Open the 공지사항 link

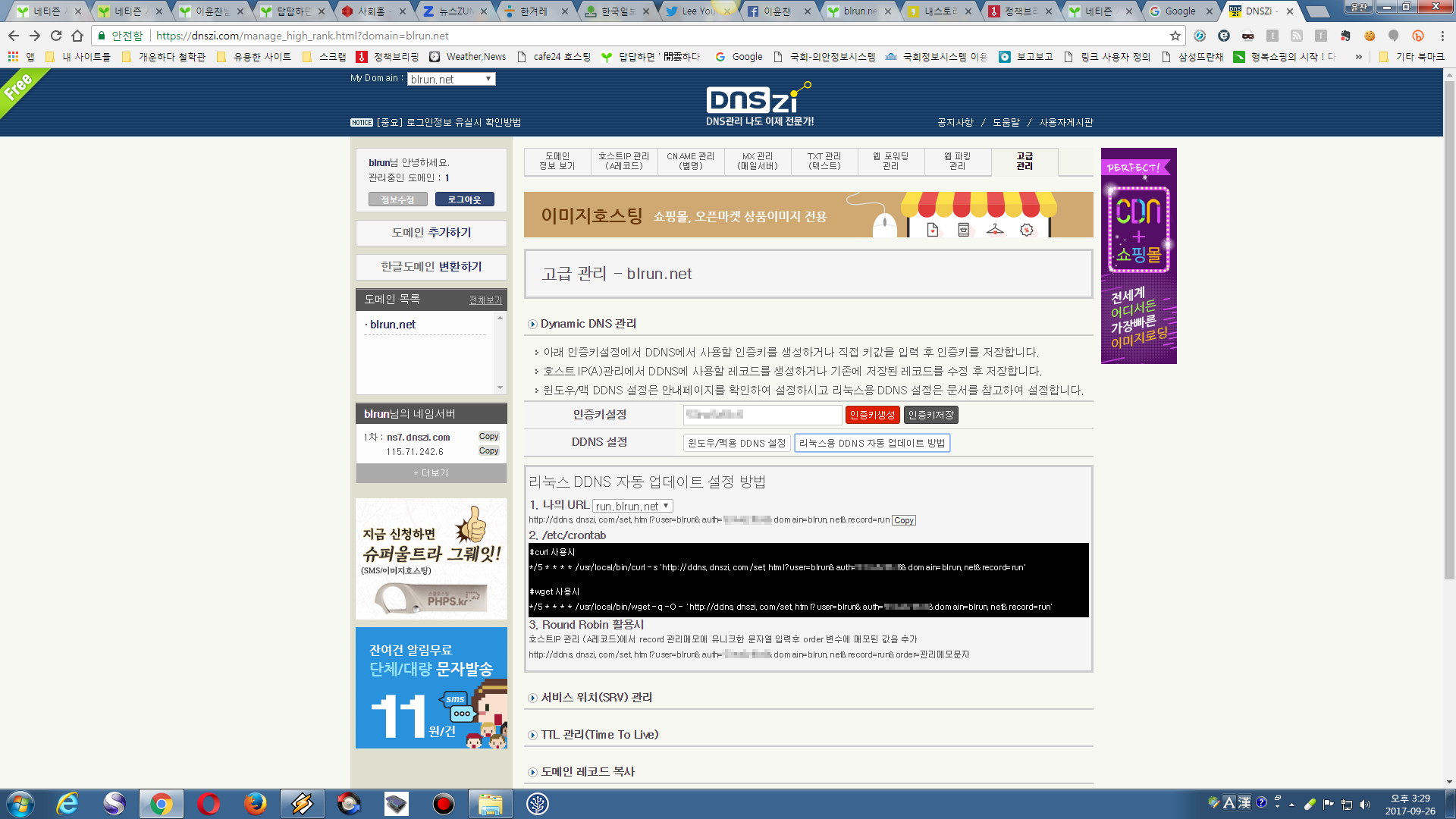[955, 122]
